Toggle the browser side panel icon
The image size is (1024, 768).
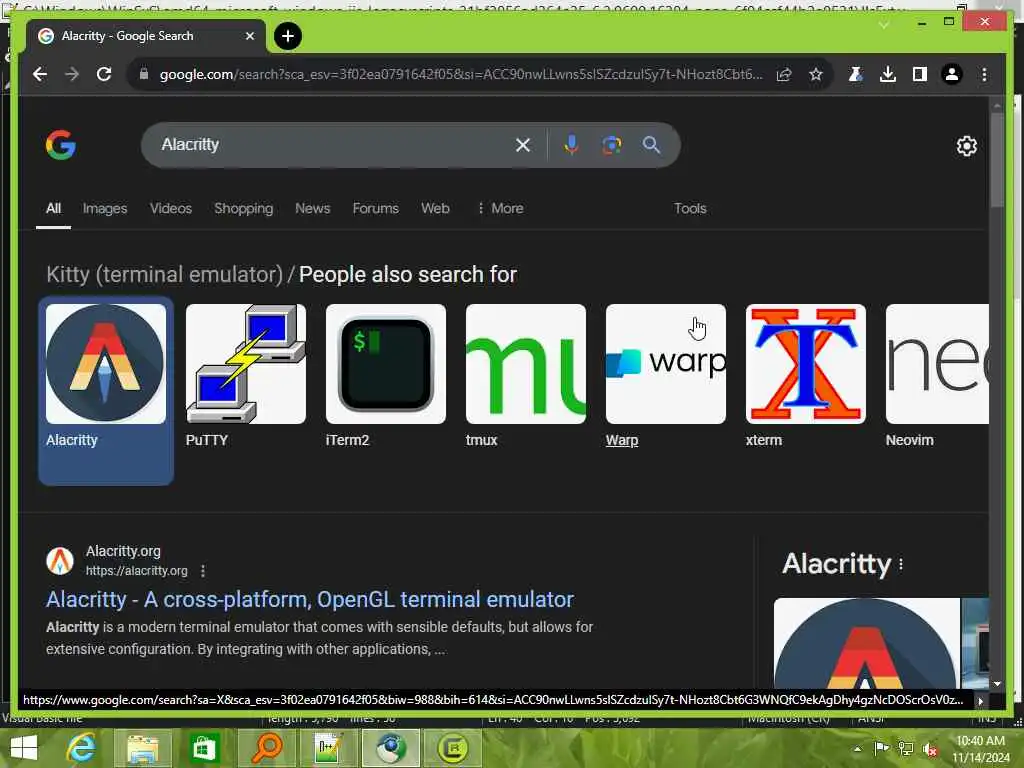920,74
